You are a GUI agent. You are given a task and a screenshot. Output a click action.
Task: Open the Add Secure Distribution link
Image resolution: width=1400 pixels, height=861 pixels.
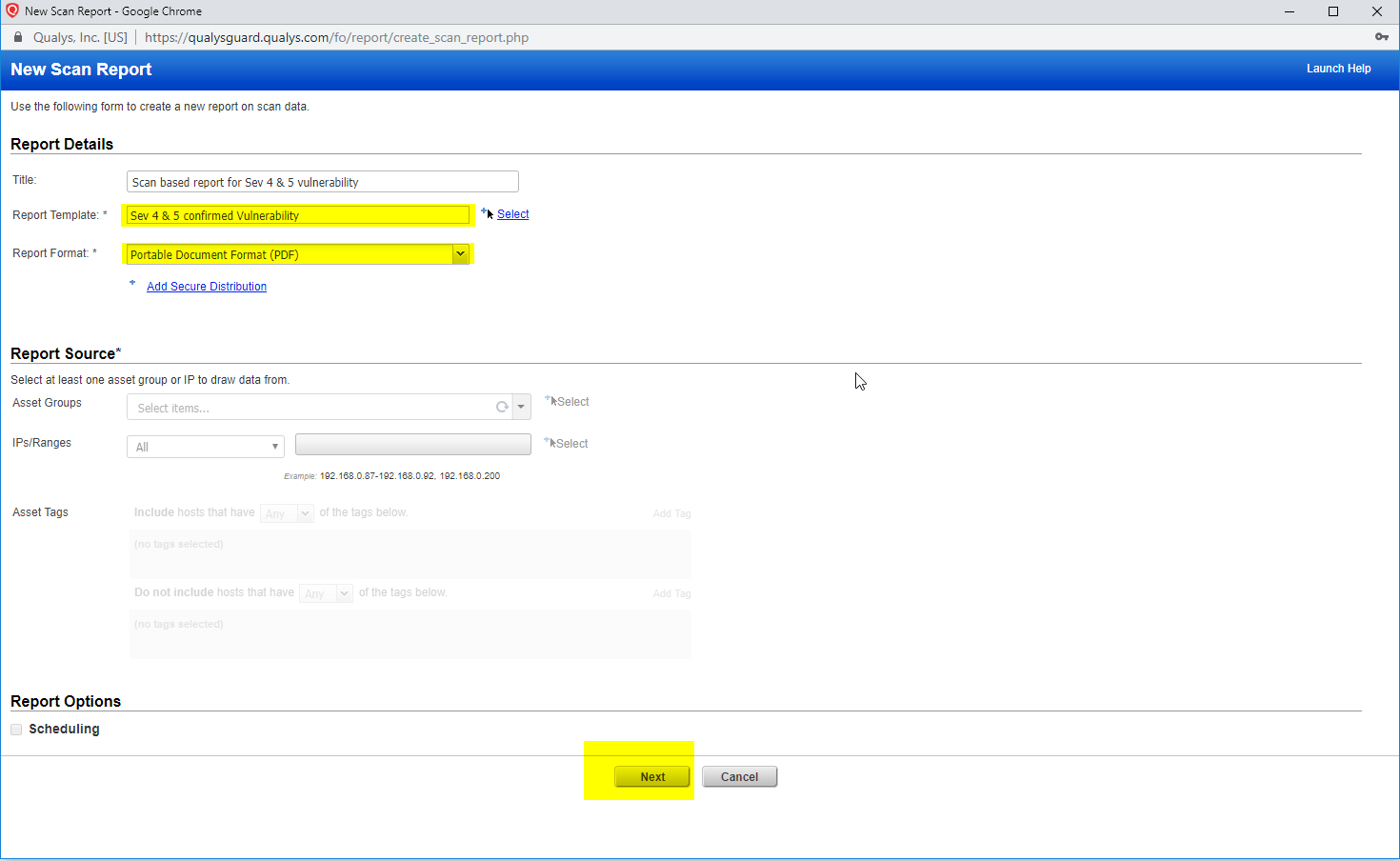pyautogui.click(x=206, y=286)
